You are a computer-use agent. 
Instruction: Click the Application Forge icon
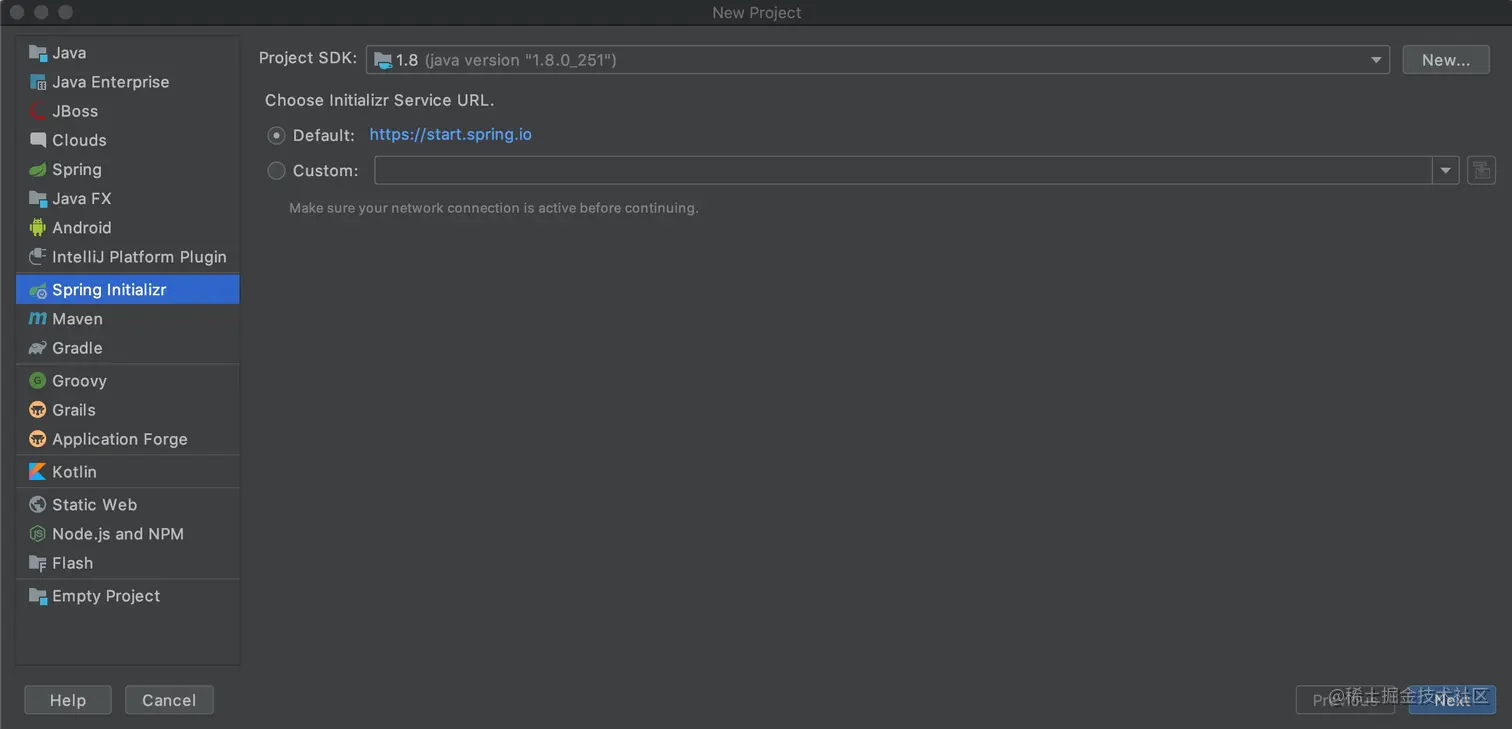pyautogui.click(x=38, y=438)
